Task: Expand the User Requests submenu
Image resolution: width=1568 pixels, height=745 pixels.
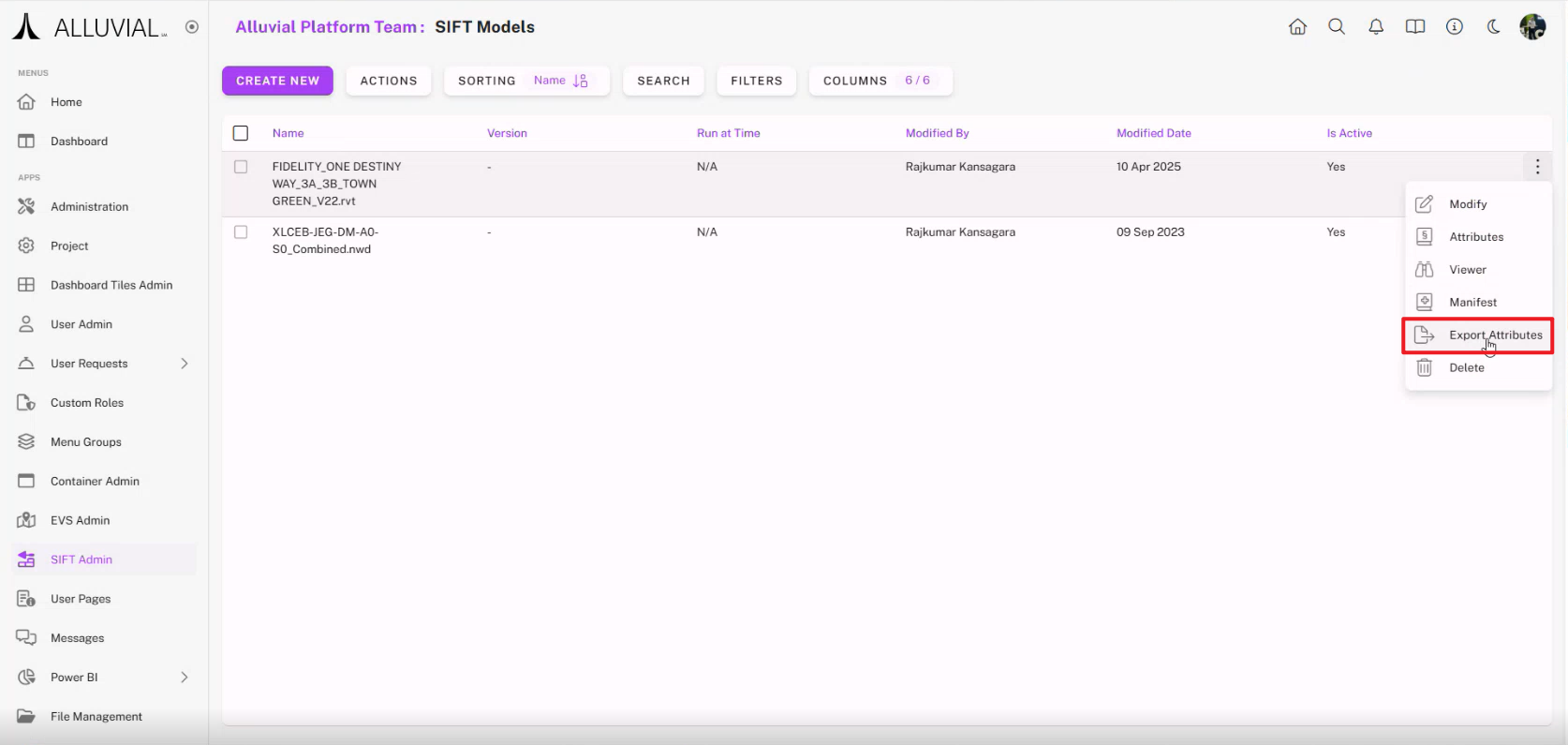Action: click(185, 364)
